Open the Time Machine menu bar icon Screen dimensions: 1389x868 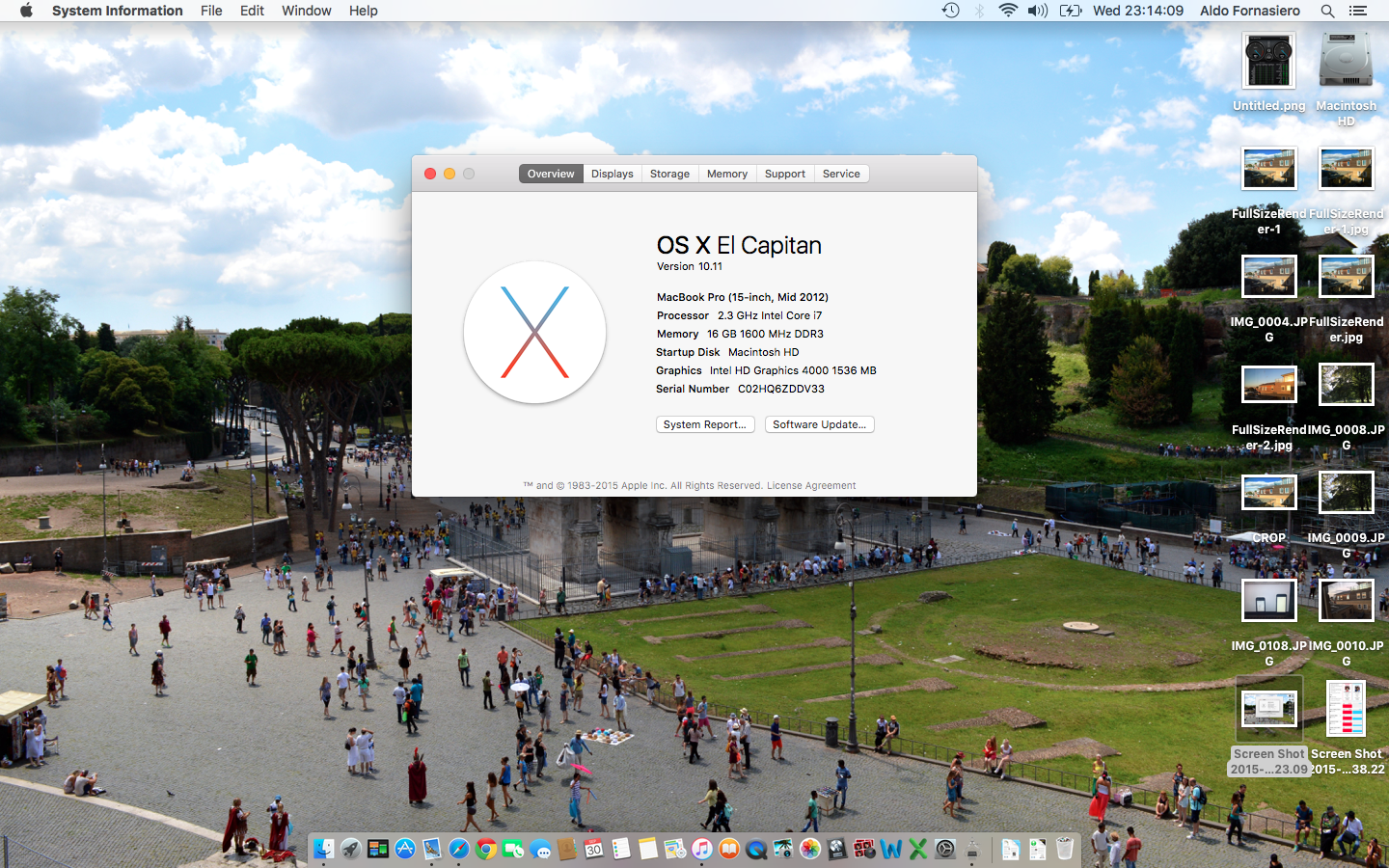coord(950,11)
